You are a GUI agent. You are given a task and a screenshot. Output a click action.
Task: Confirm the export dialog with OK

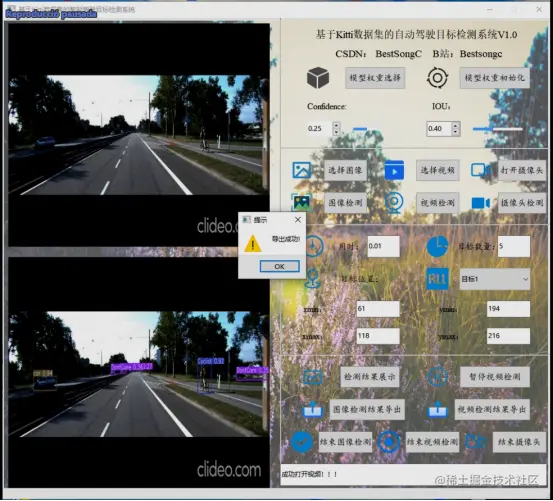280,266
